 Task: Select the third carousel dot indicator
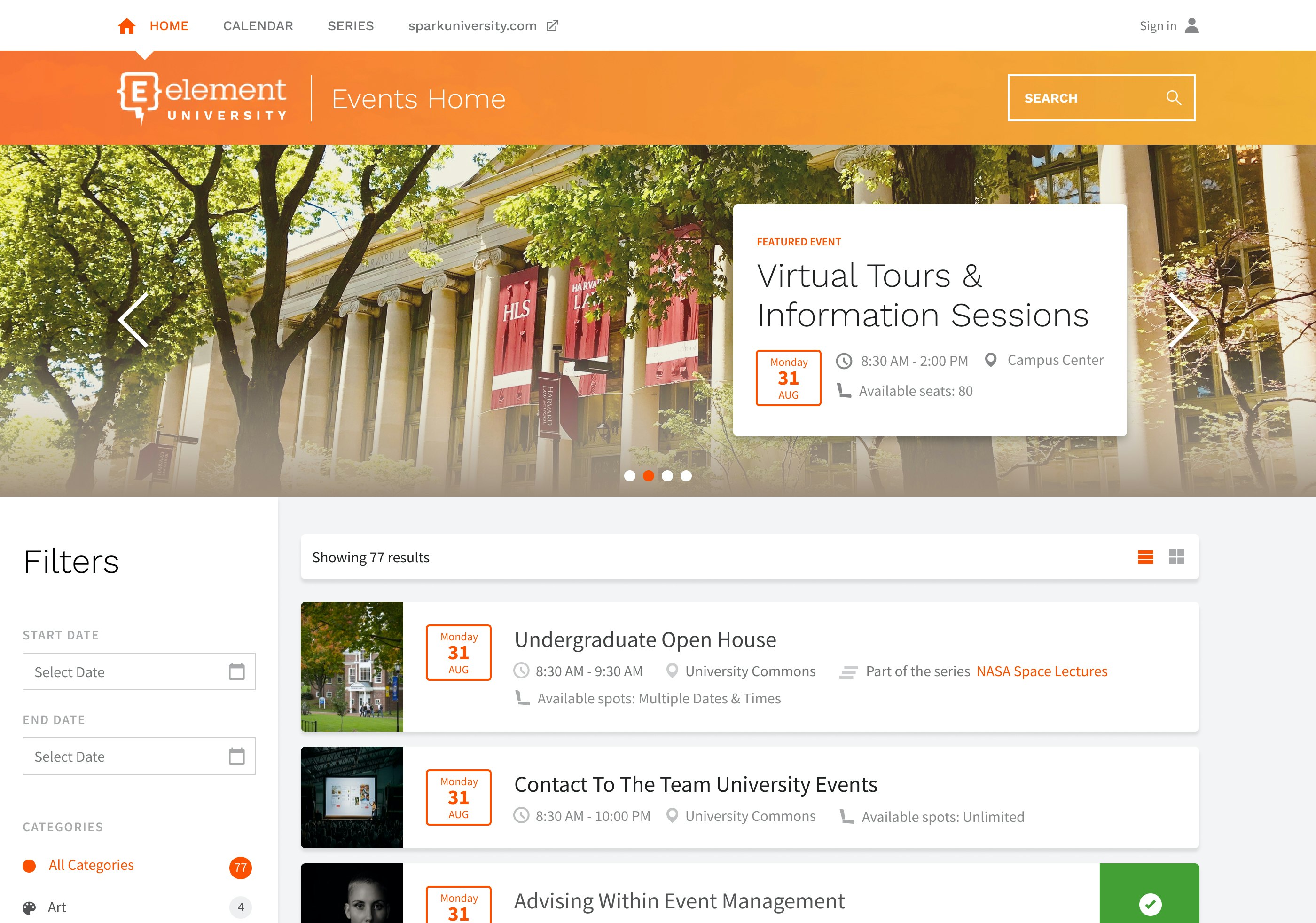click(667, 476)
